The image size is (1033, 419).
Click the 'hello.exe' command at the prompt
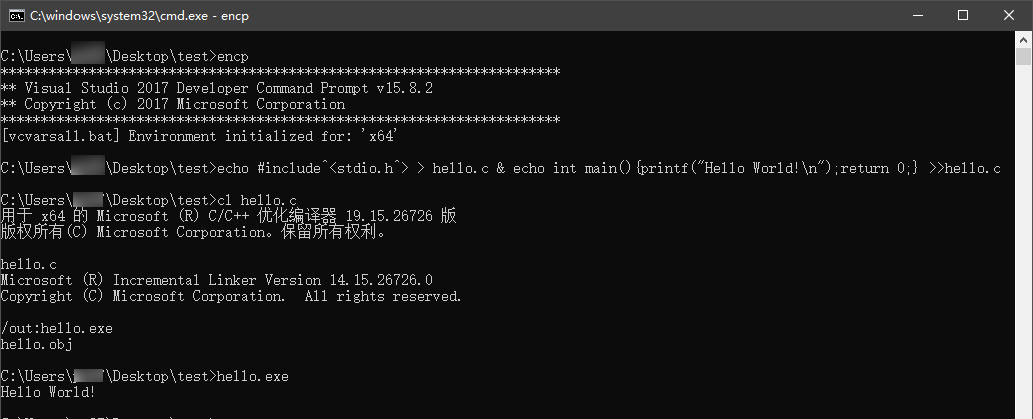tap(252, 376)
